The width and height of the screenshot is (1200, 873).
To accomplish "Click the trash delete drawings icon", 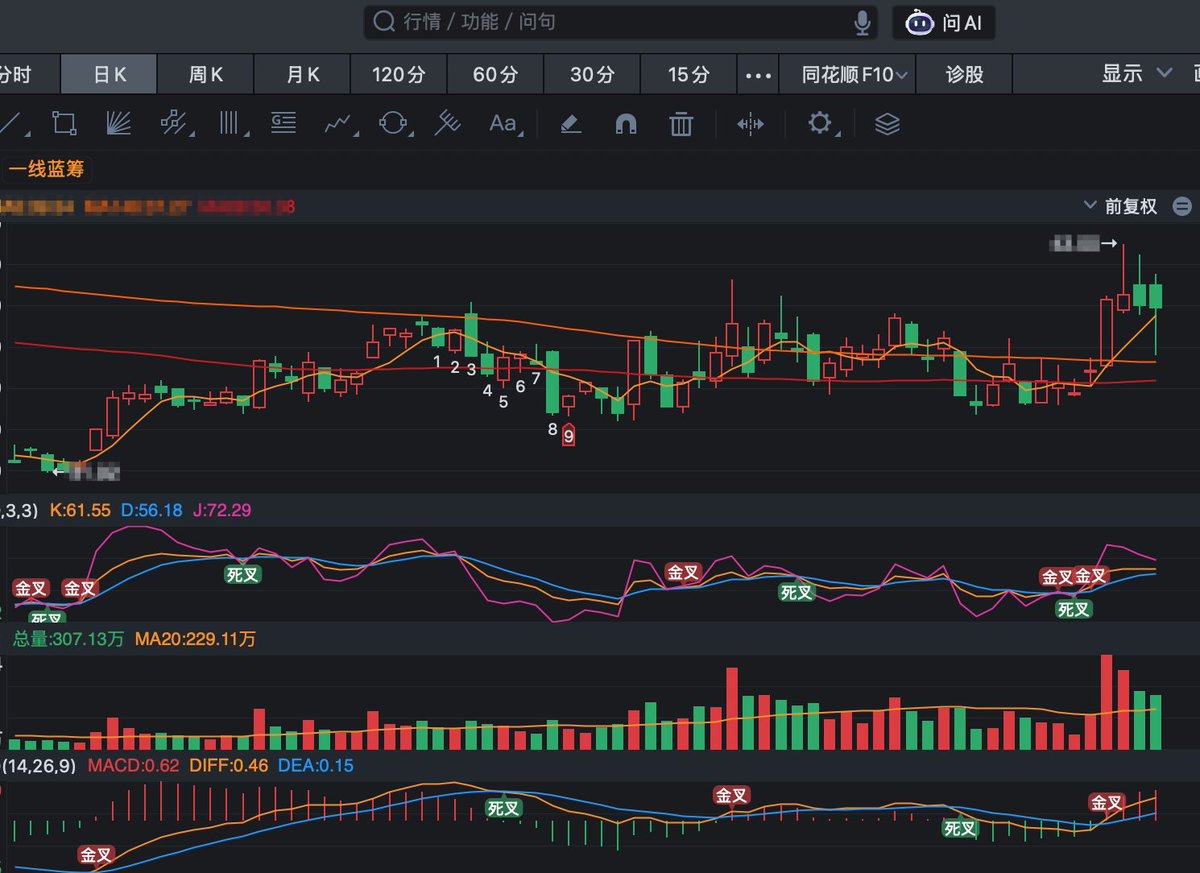I will click(681, 124).
